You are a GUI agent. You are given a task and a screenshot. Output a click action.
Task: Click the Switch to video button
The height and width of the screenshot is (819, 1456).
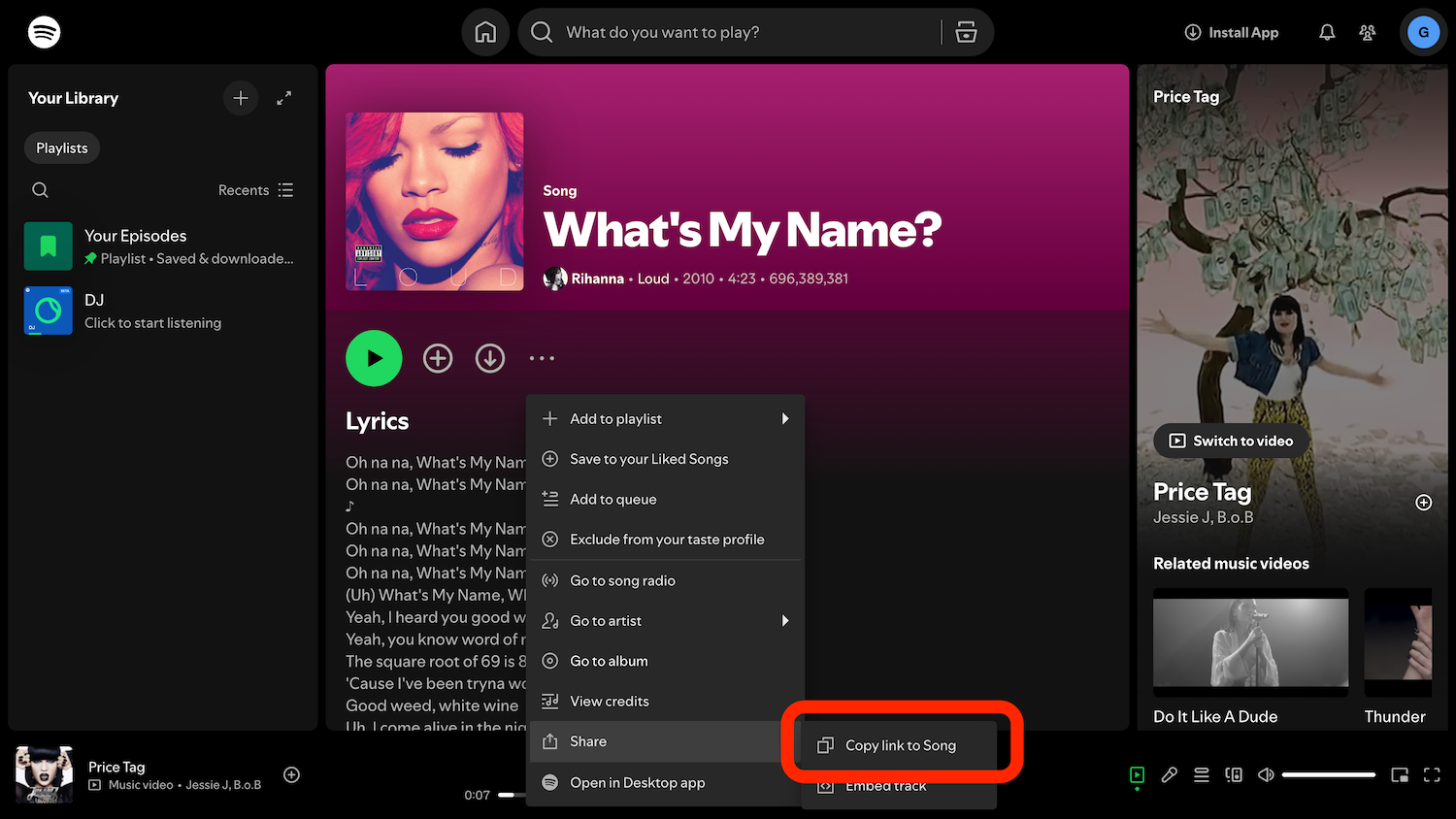tap(1230, 441)
